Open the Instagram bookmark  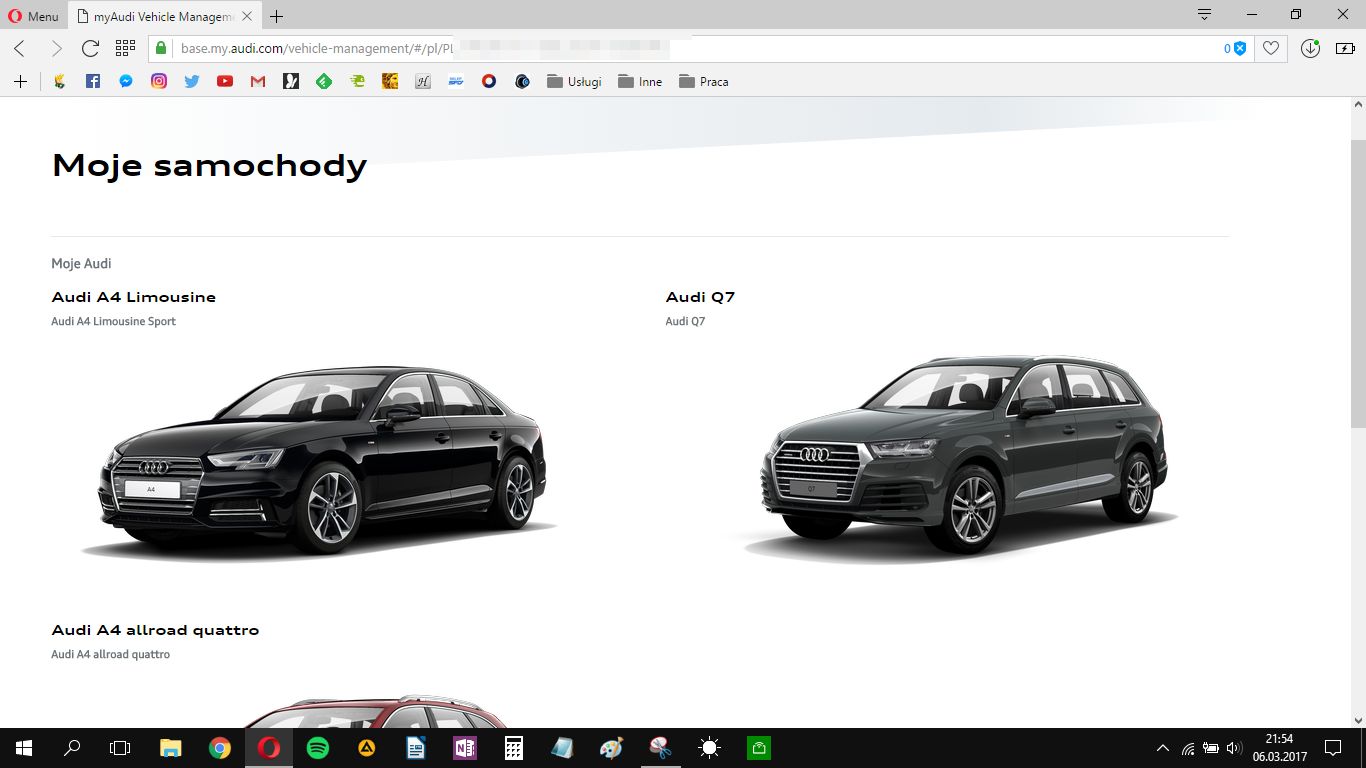159,82
